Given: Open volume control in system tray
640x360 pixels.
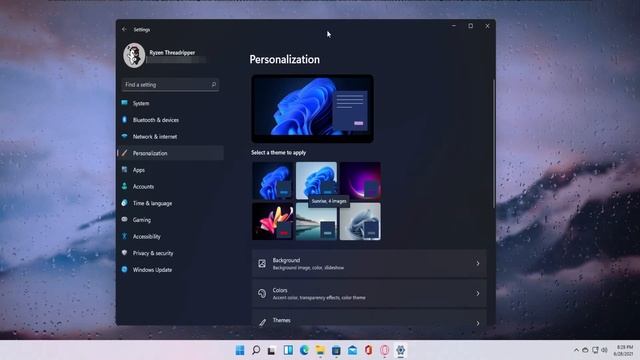Looking at the screenshot, I should (x=604, y=350).
